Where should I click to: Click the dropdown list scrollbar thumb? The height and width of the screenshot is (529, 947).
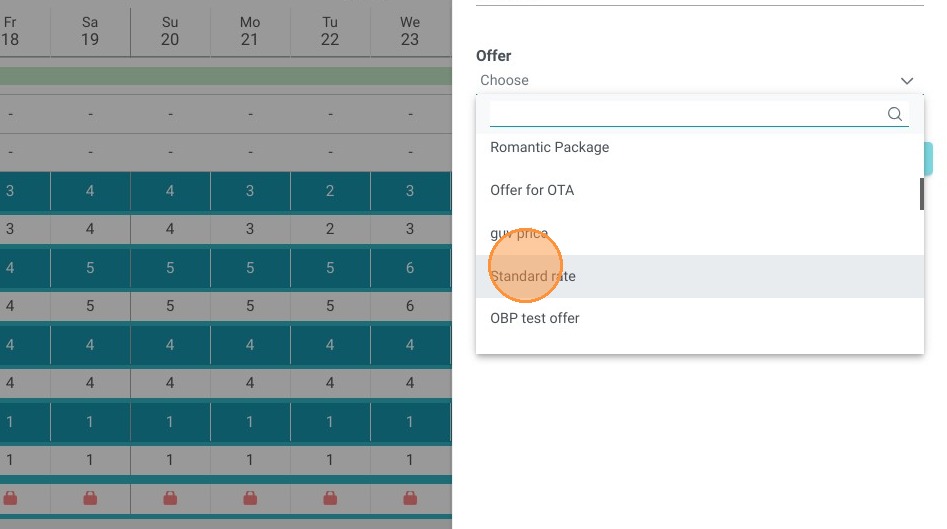(x=922, y=194)
